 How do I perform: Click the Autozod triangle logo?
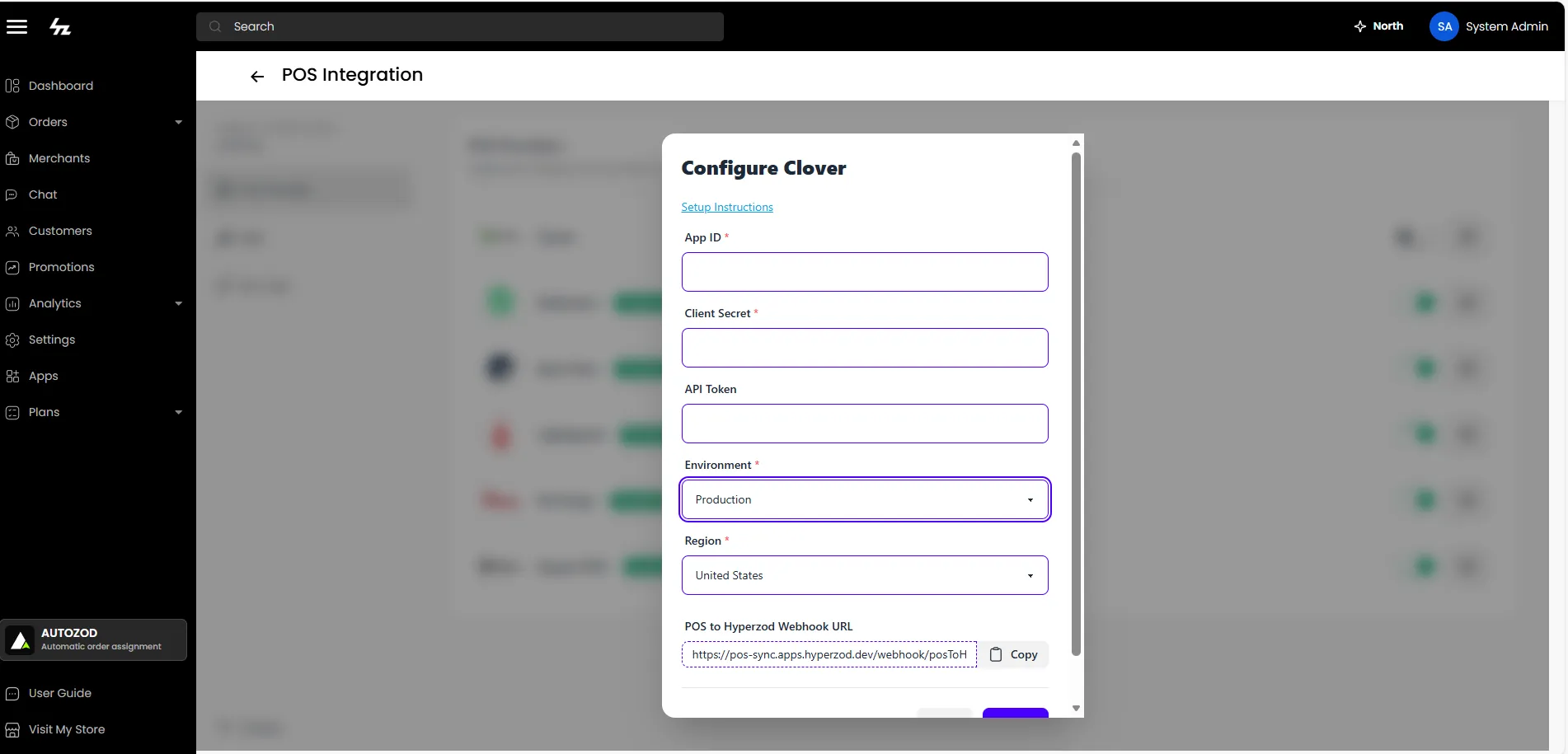[x=20, y=639]
